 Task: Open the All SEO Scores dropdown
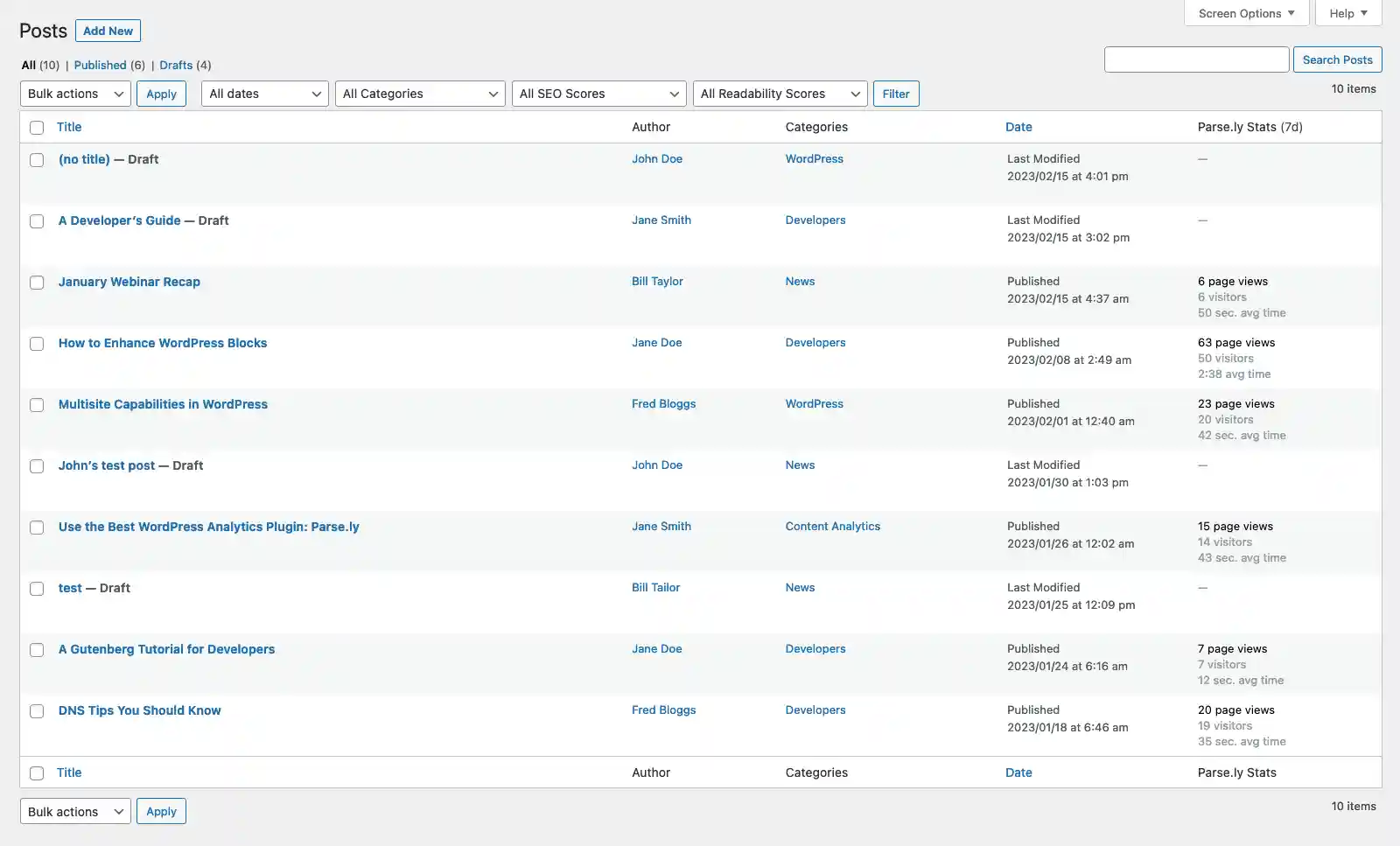point(598,94)
